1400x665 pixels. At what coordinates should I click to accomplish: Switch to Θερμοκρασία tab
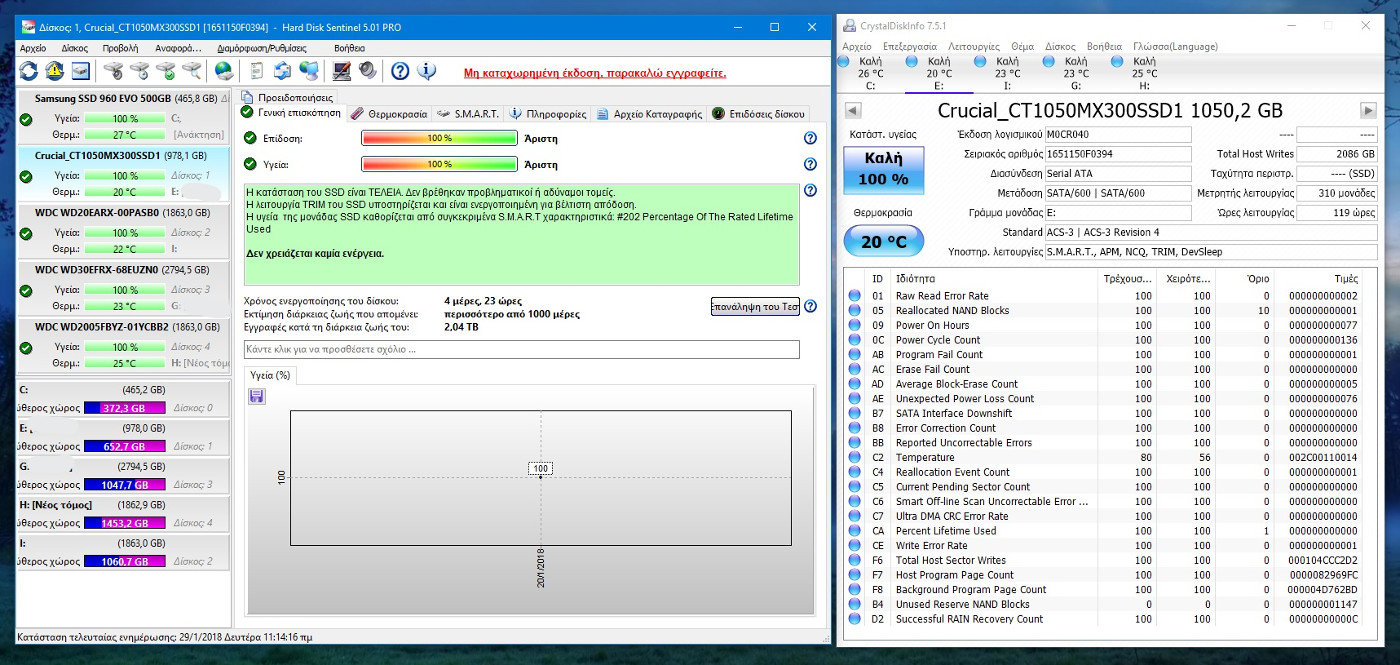(x=389, y=114)
